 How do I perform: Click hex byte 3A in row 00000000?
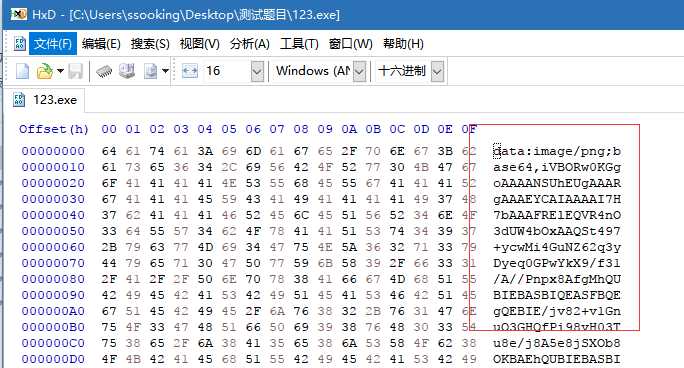205,151
